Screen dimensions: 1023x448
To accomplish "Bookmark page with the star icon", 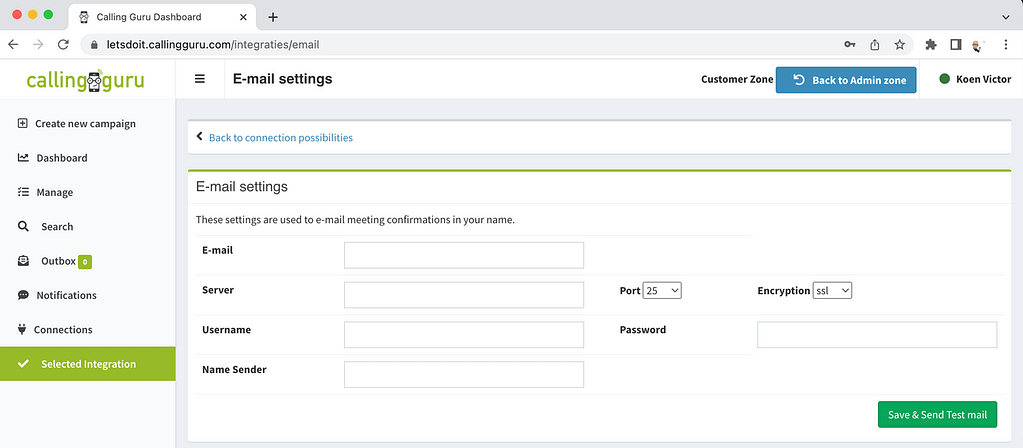I will click(900, 44).
